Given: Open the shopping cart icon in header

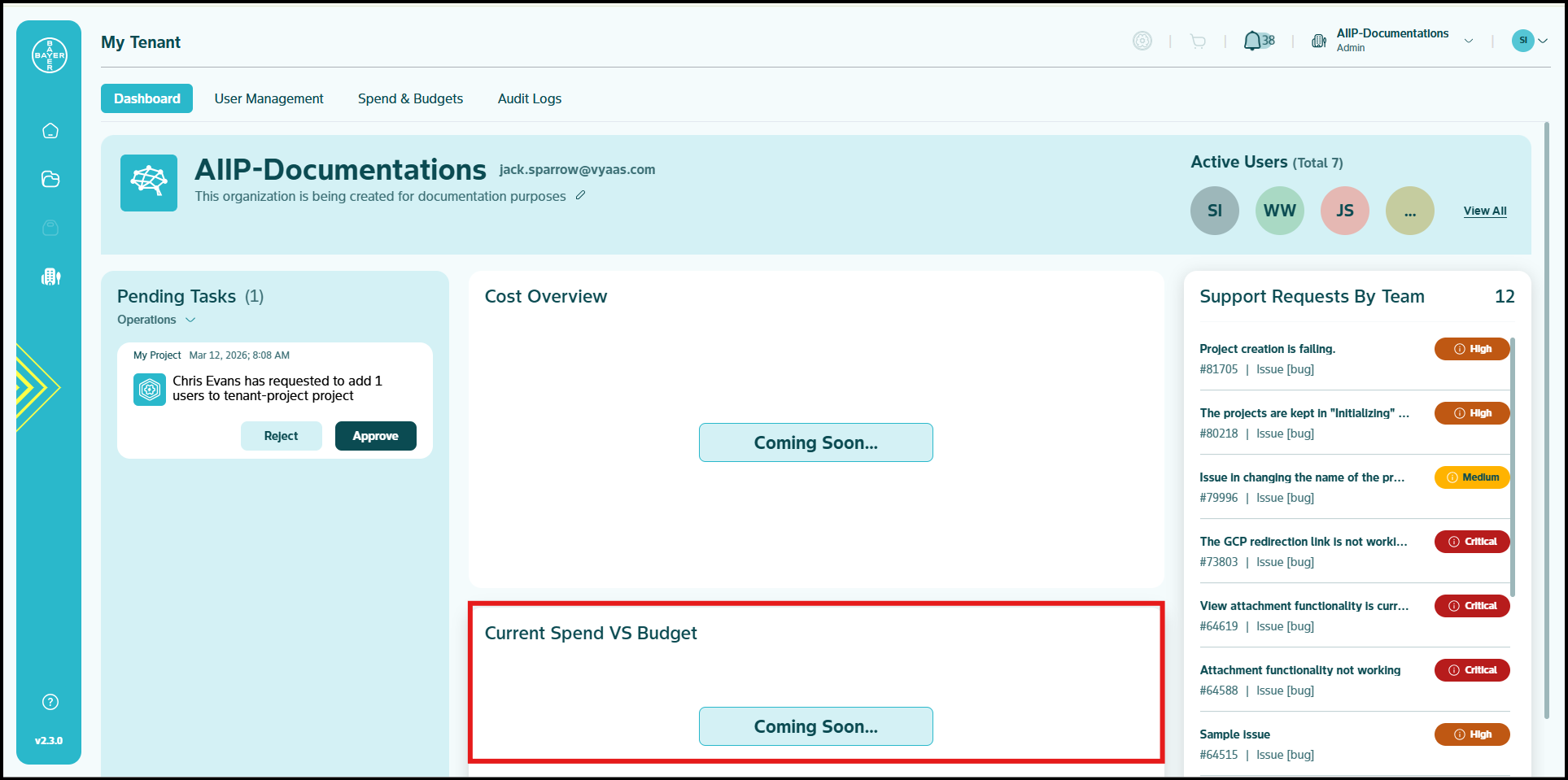Looking at the screenshot, I should tap(1198, 41).
